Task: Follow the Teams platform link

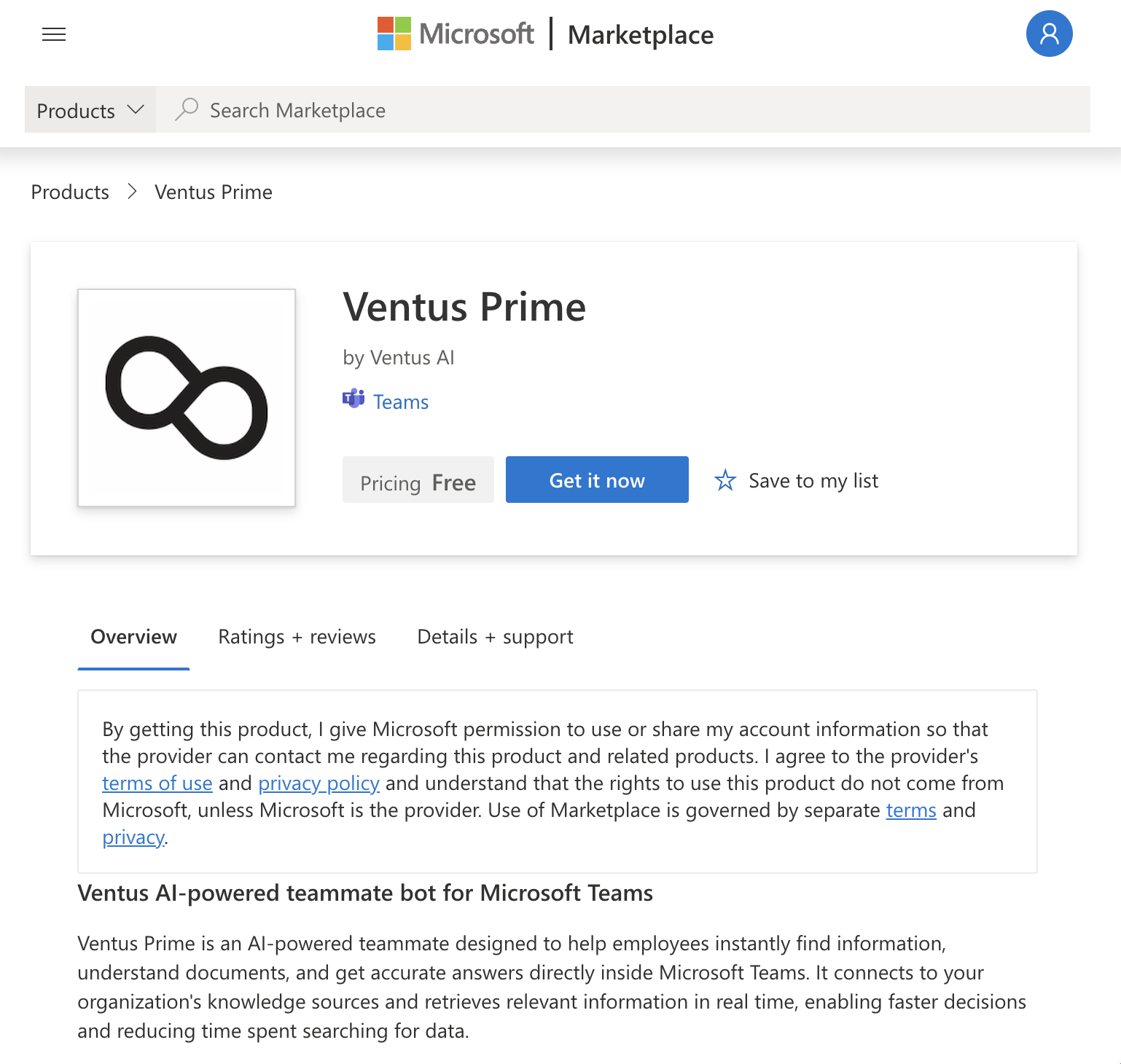Action: [x=400, y=401]
